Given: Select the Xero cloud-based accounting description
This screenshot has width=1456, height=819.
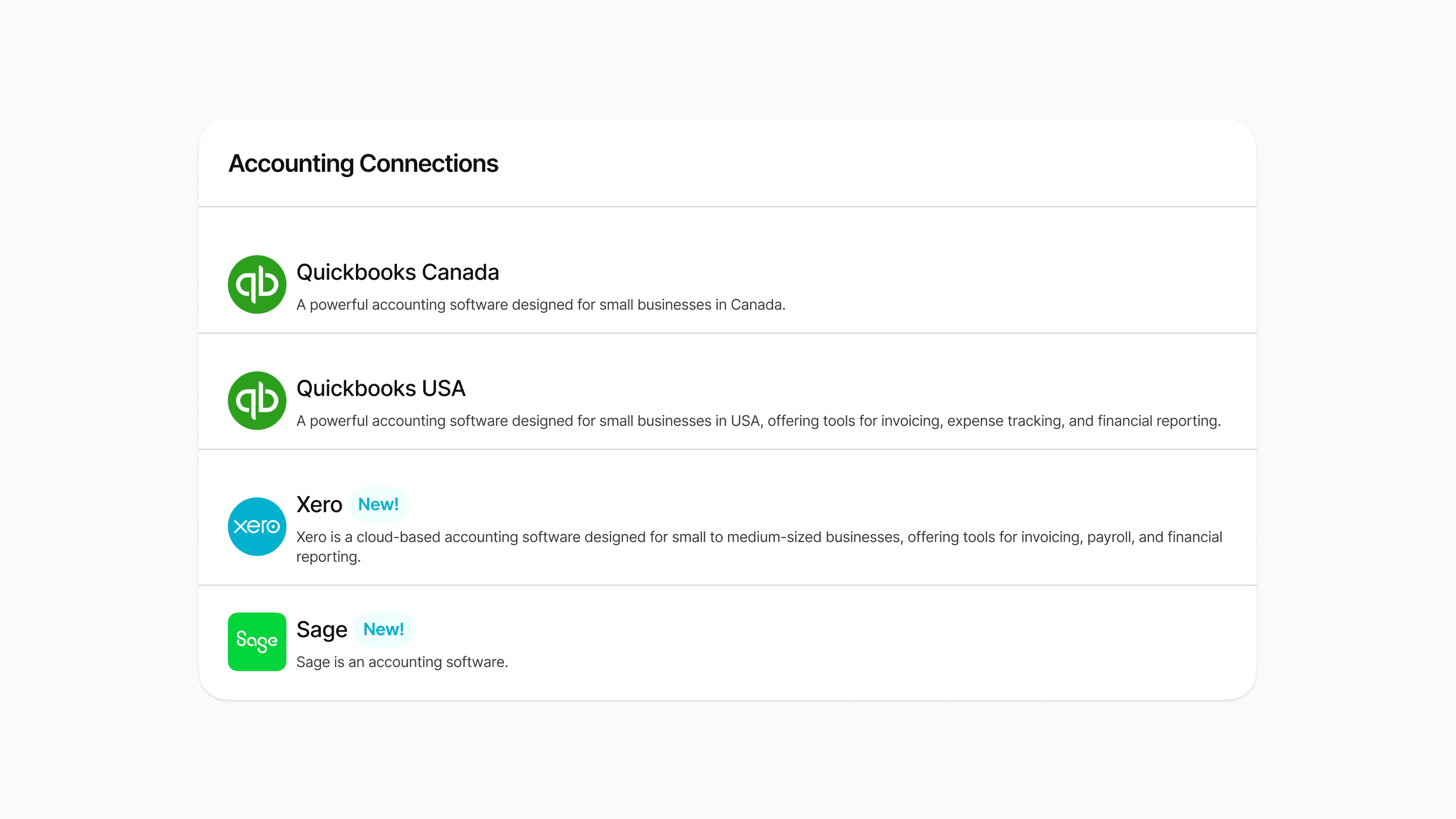Looking at the screenshot, I should coord(759,547).
